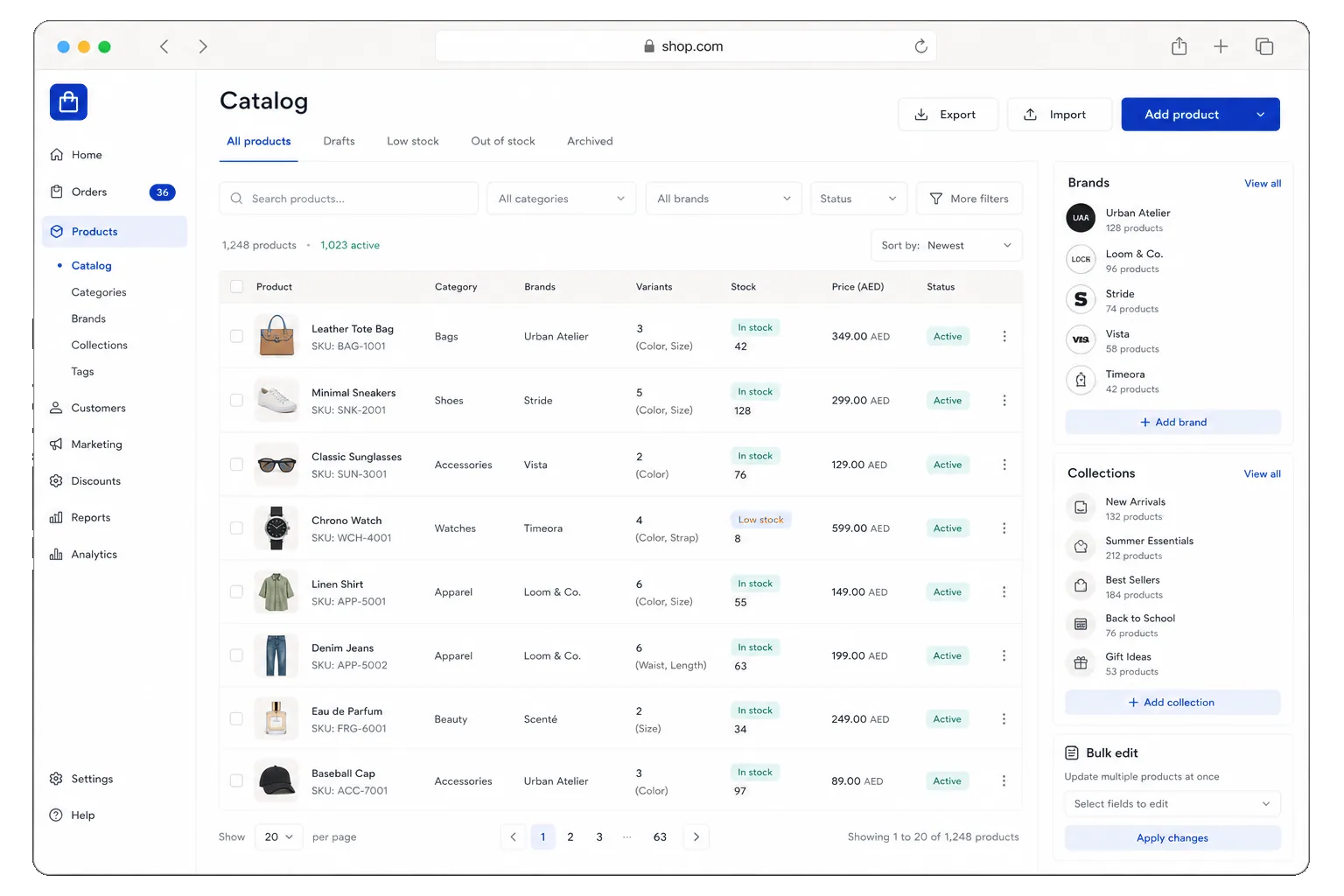Open row actions for Denim Jeans
The image size is (1344, 896).
tap(1004, 655)
